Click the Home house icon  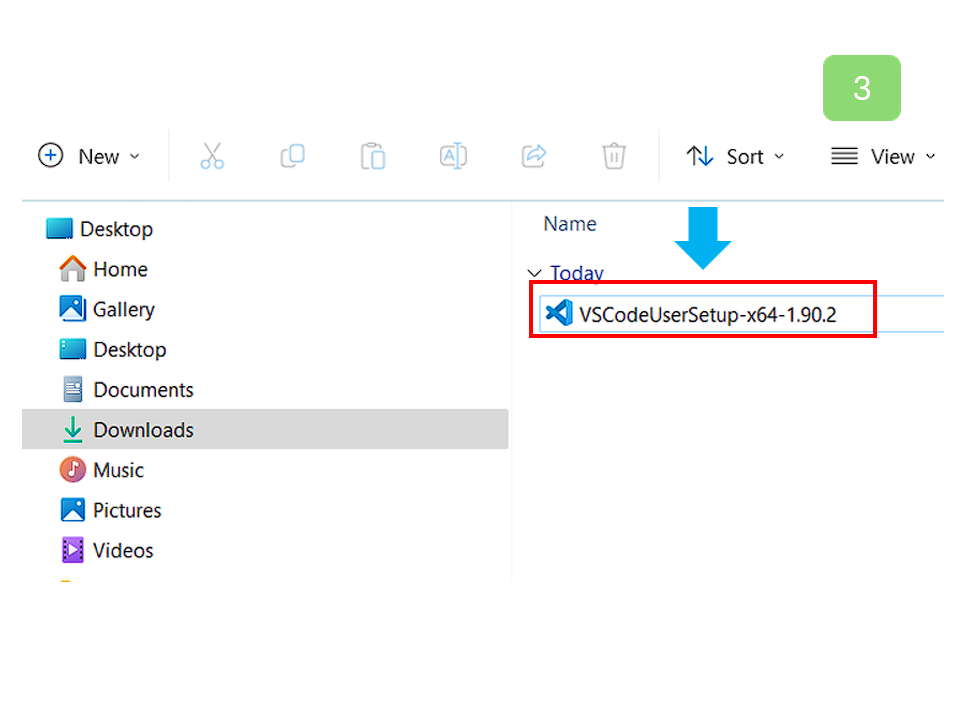click(x=72, y=268)
